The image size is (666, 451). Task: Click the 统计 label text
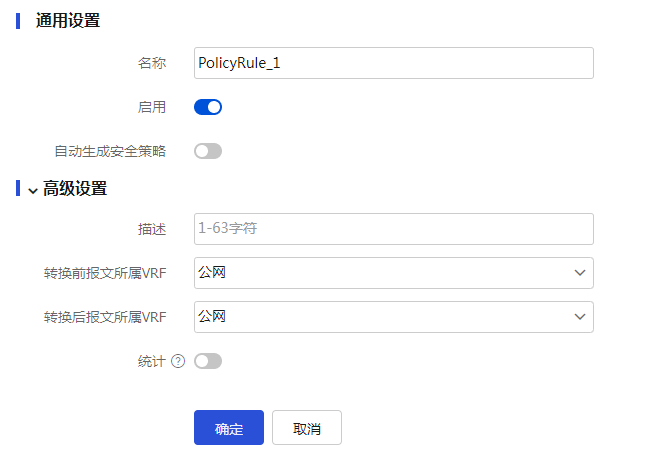coord(152,361)
